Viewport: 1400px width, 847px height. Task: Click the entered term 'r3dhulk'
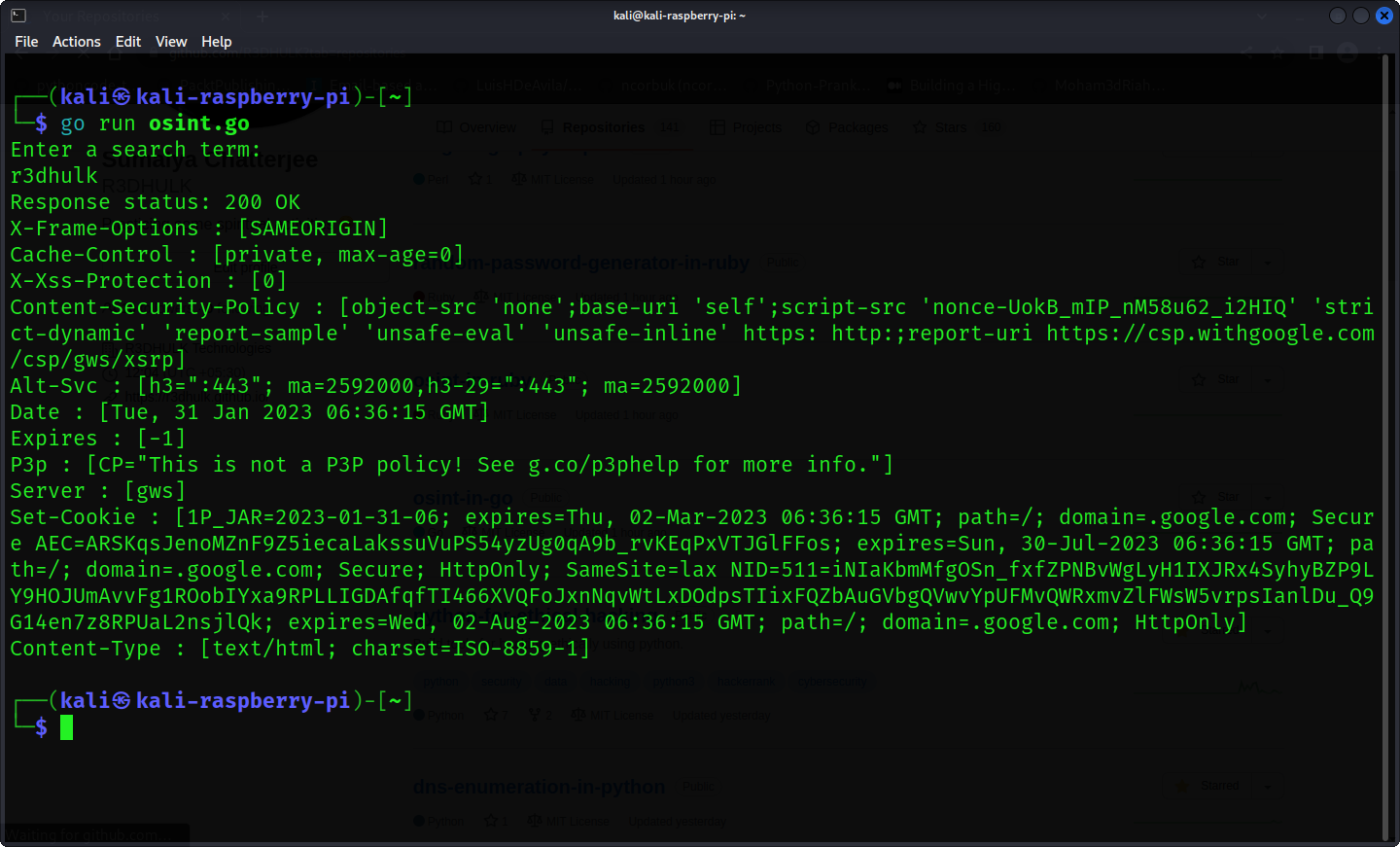[x=54, y=176]
